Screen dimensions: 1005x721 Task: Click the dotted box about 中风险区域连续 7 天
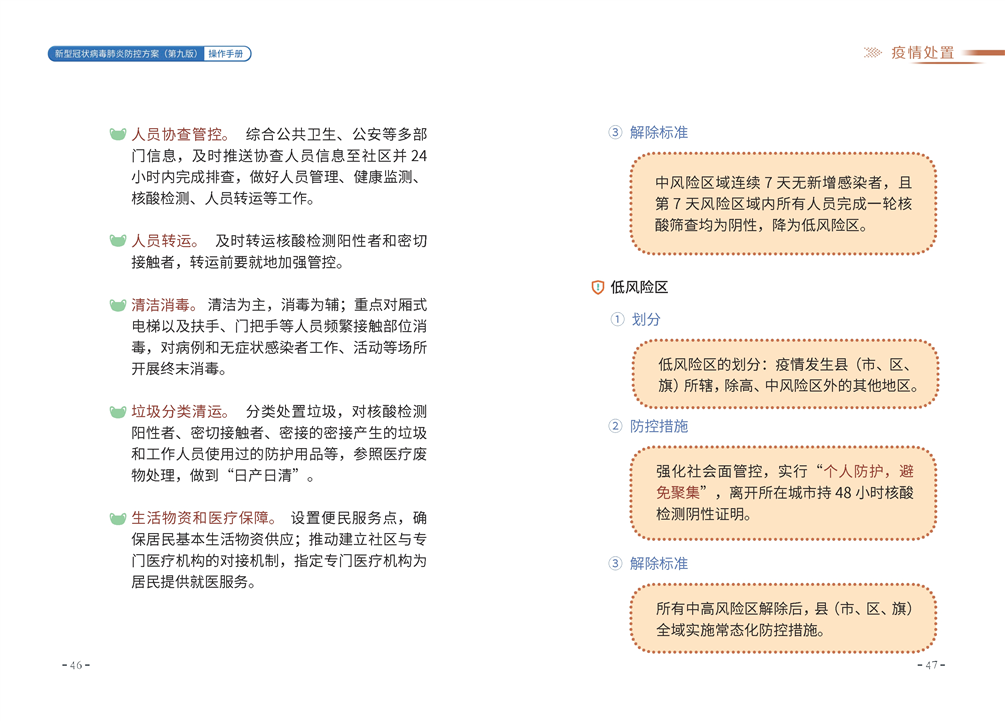(783, 204)
